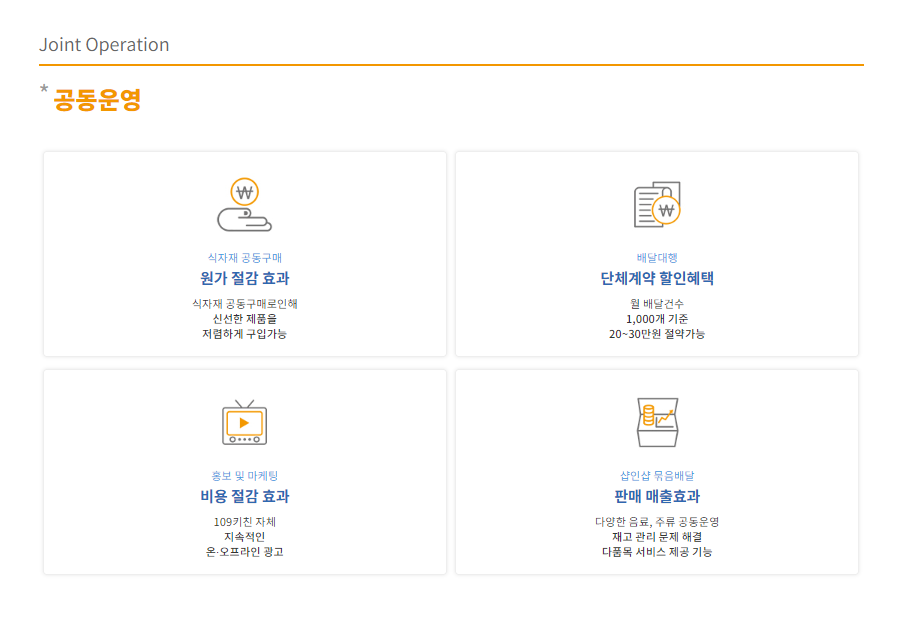Click the hand holding won coin icon
The image size is (909, 634).
[245, 205]
